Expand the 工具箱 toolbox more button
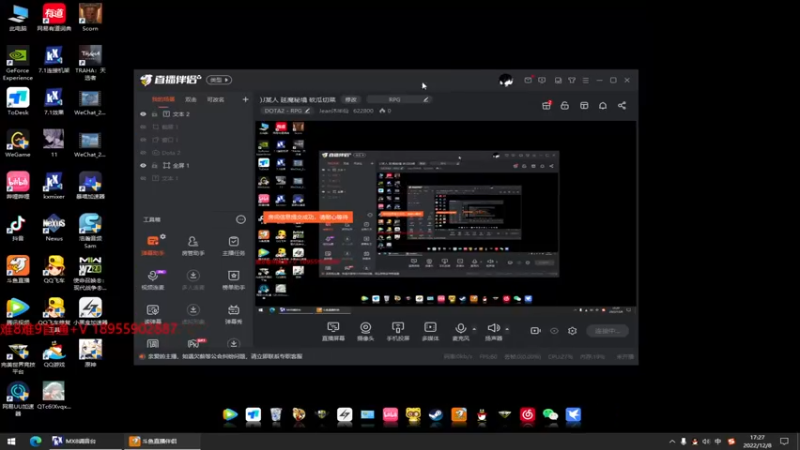 click(241, 219)
